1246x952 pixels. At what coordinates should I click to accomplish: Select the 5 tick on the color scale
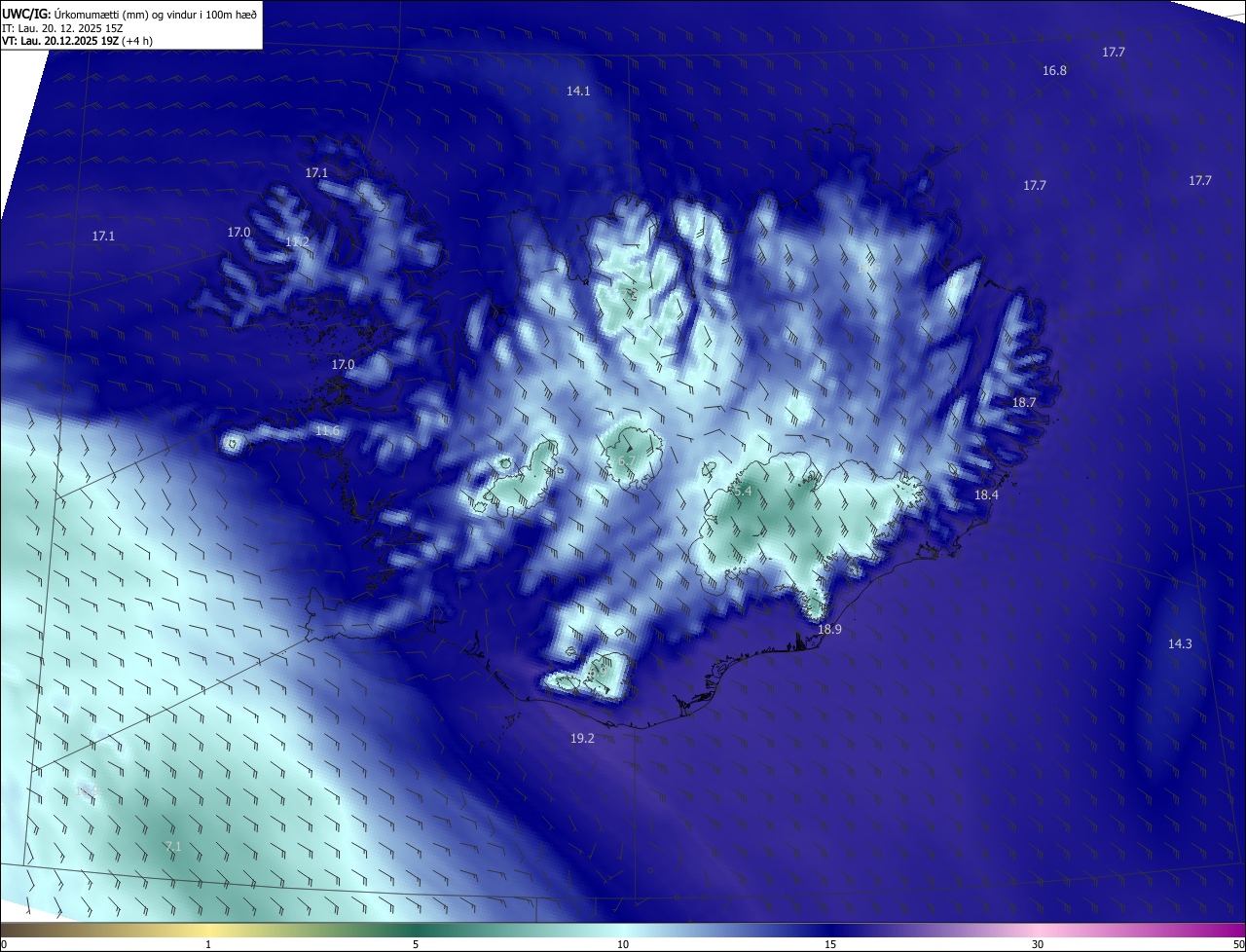[416, 944]
